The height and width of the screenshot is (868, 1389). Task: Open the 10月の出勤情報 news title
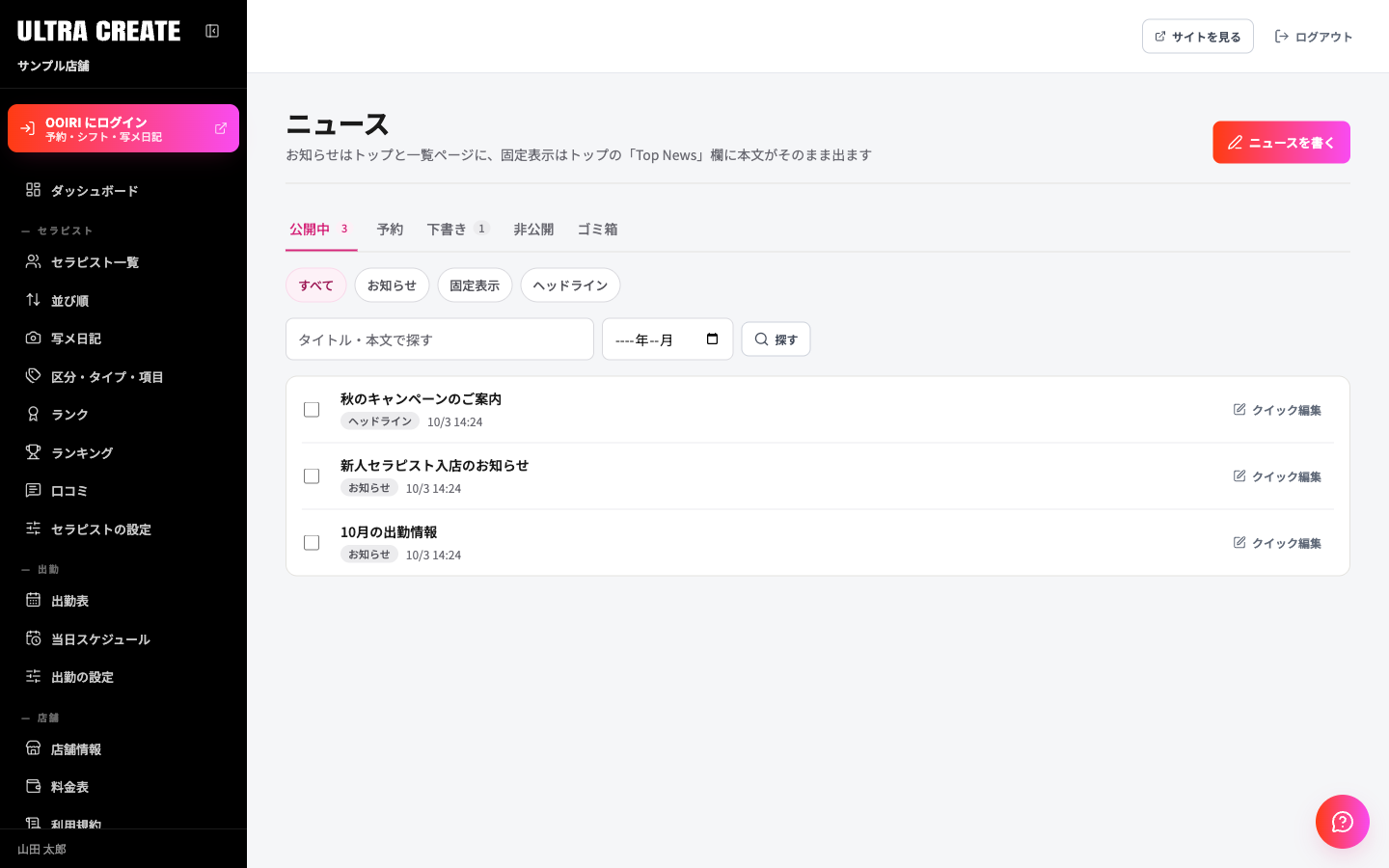click(x=389, y=531)
